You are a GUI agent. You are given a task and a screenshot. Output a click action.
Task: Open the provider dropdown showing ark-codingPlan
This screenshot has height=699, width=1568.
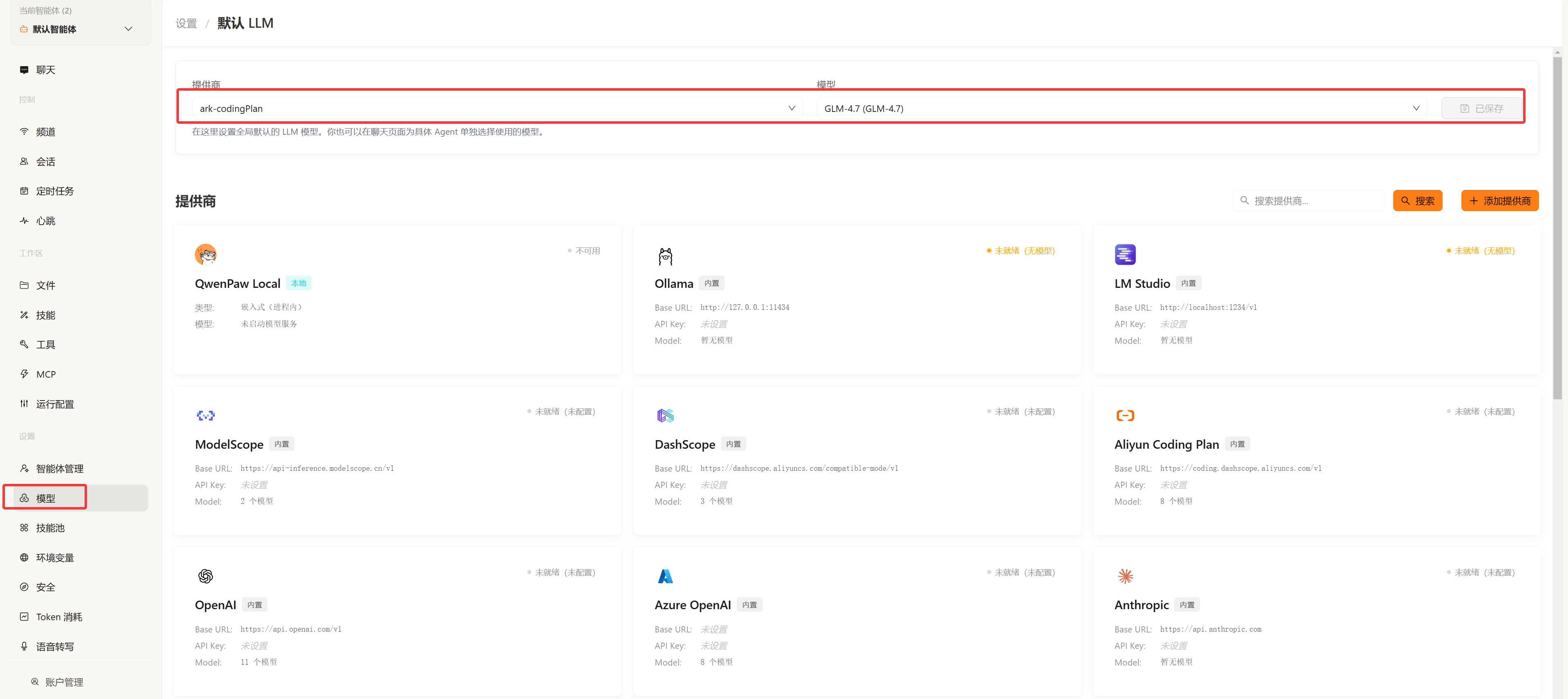497,108
